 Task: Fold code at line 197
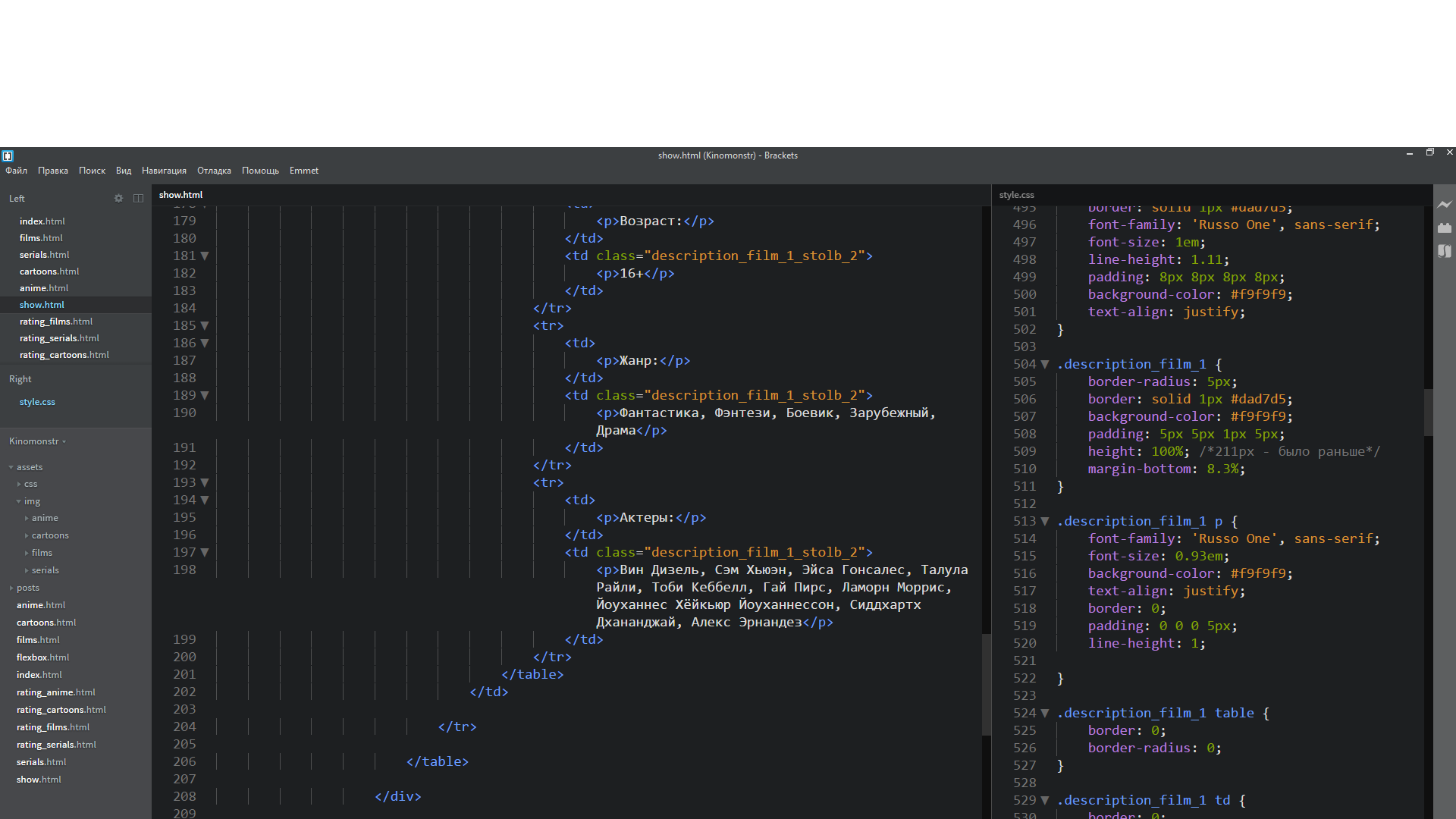click(205, 552)
